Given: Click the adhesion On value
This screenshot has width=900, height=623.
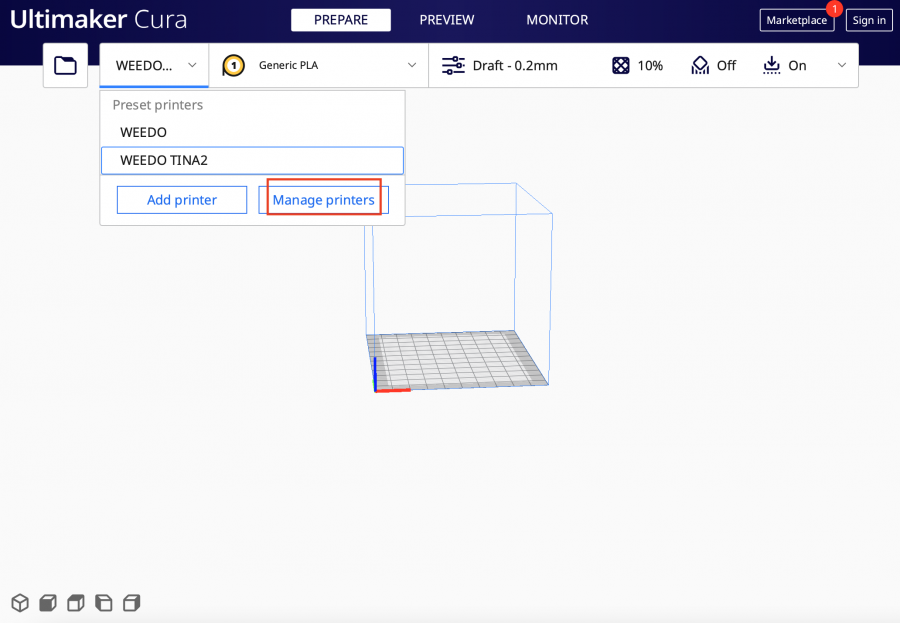Looking at the screenshot, I should pyautogui.click(x=797, y=66).
